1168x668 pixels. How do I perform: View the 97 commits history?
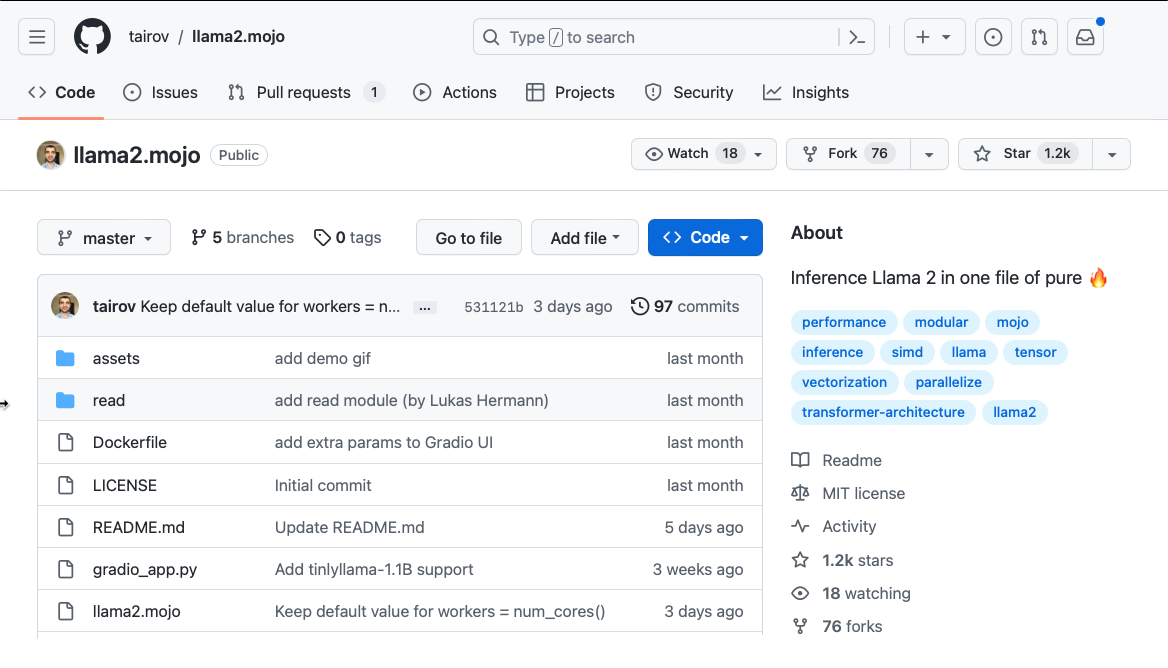[x=685, y=306]
